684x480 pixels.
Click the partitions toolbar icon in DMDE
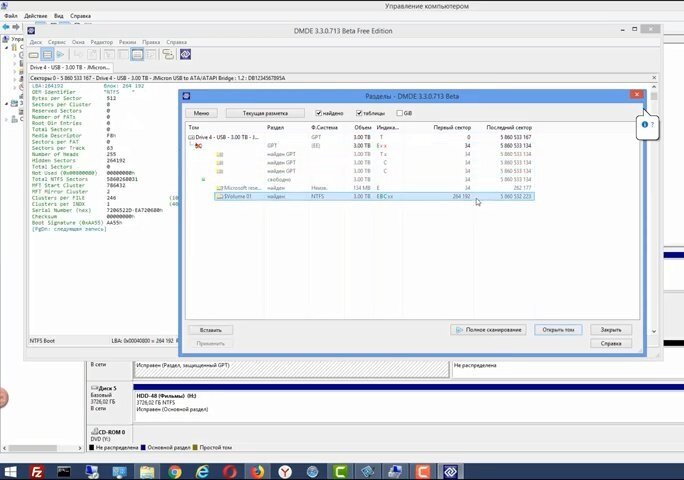[47, 55]
